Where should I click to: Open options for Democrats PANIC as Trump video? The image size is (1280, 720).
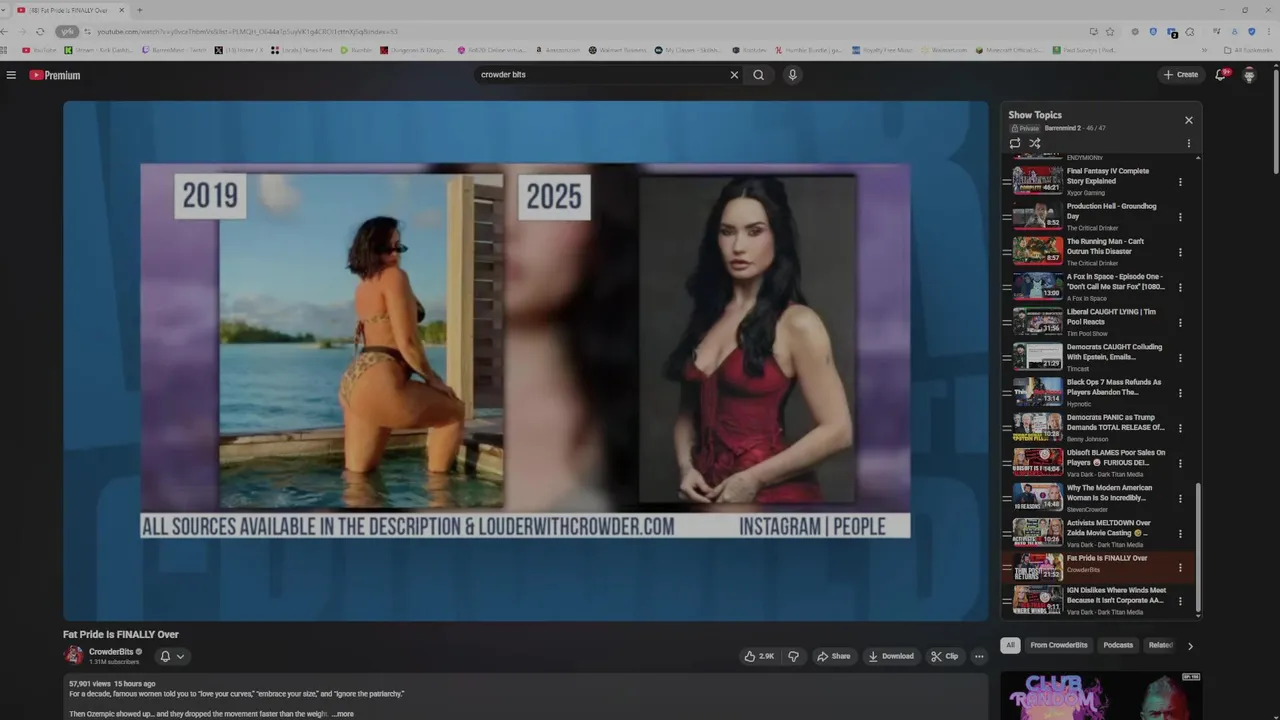pos(1180,428)
